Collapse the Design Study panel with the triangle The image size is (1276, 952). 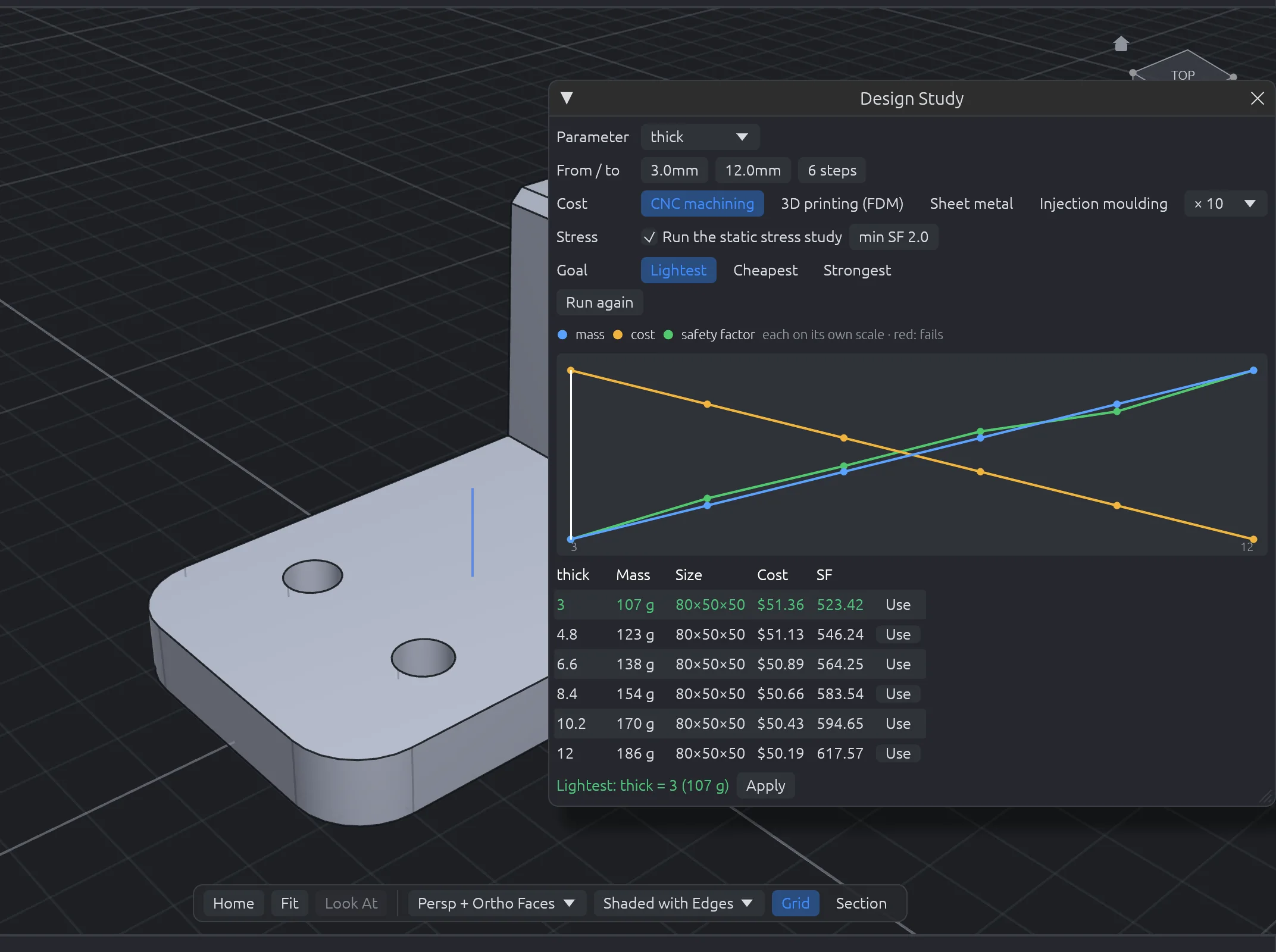567,98
